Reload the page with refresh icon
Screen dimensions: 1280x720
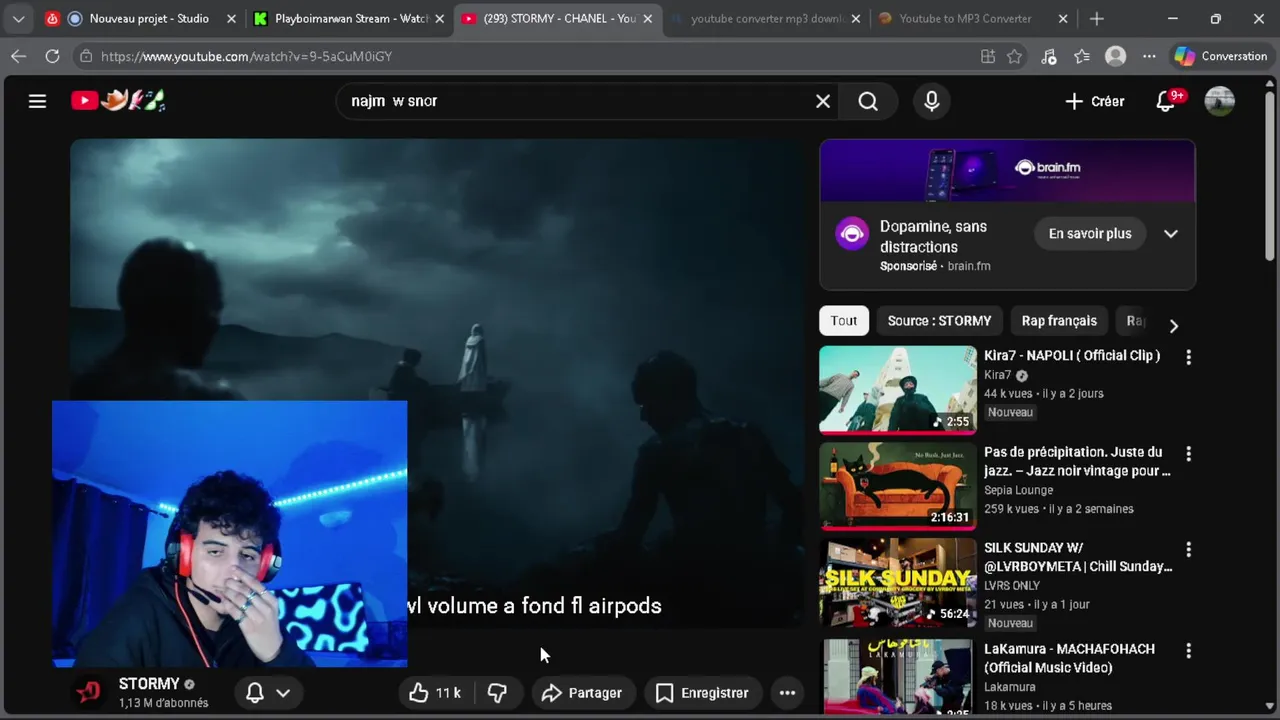(52, 56)
